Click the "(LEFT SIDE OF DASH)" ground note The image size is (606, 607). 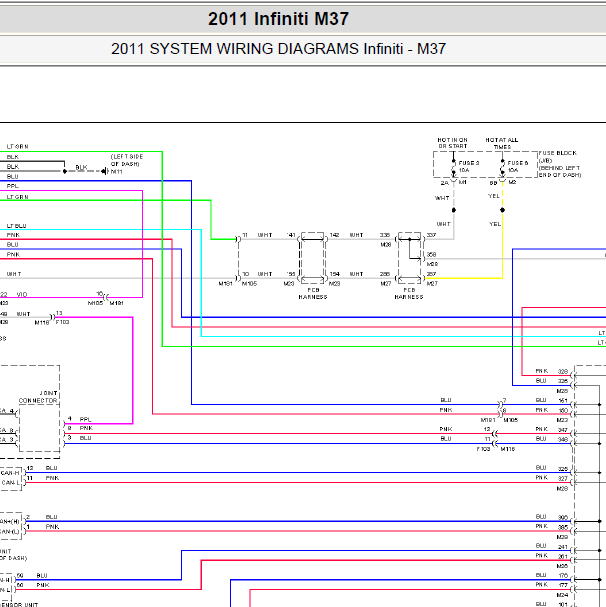point(127,160)
